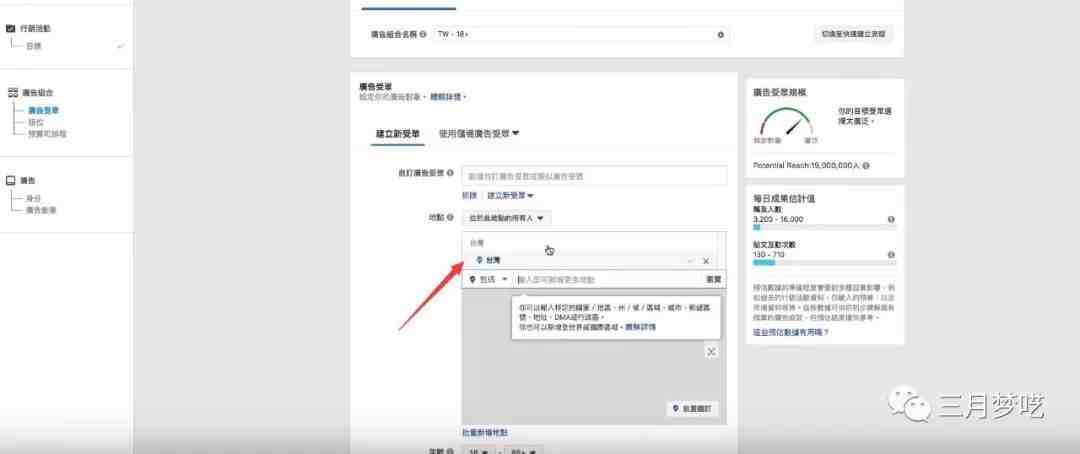
Task: Remove 台灣 location with X icon
Action: (x=705, y=261)
